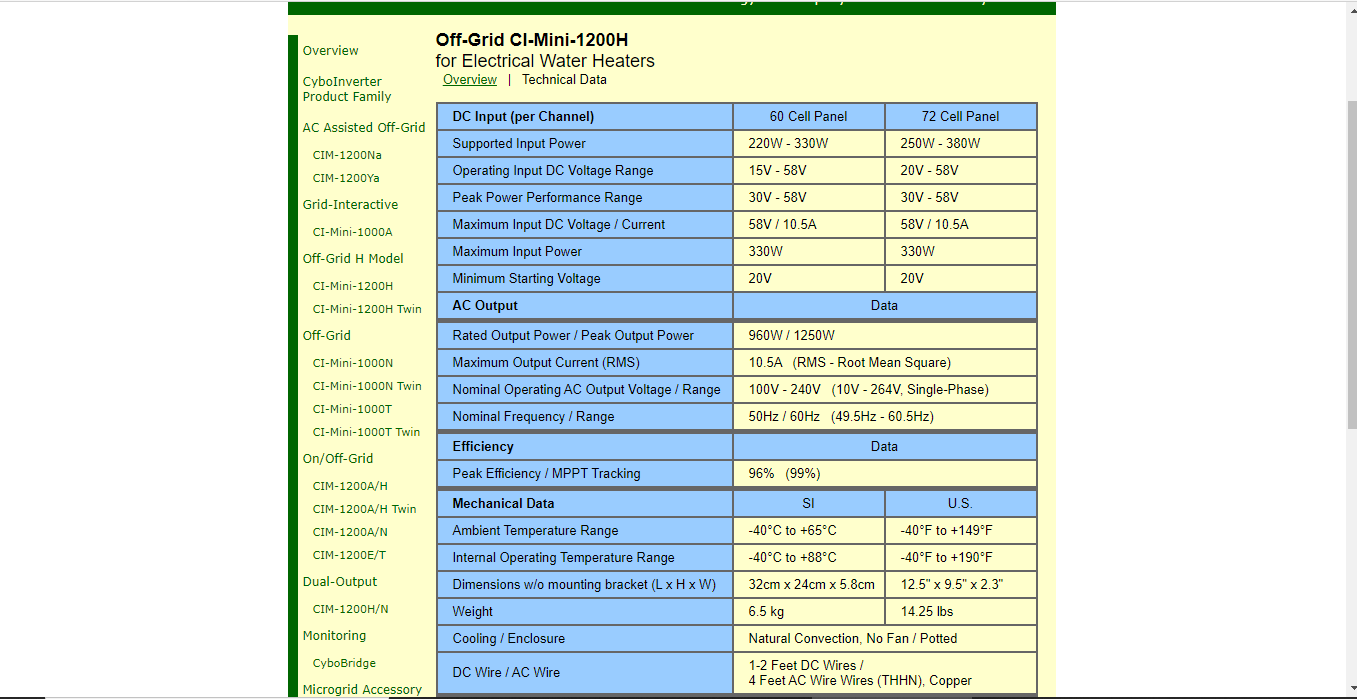The image size is (1357, 699).
Task: Click the 'DC Input (per Channel)' header cell
Action: (585, 116)
